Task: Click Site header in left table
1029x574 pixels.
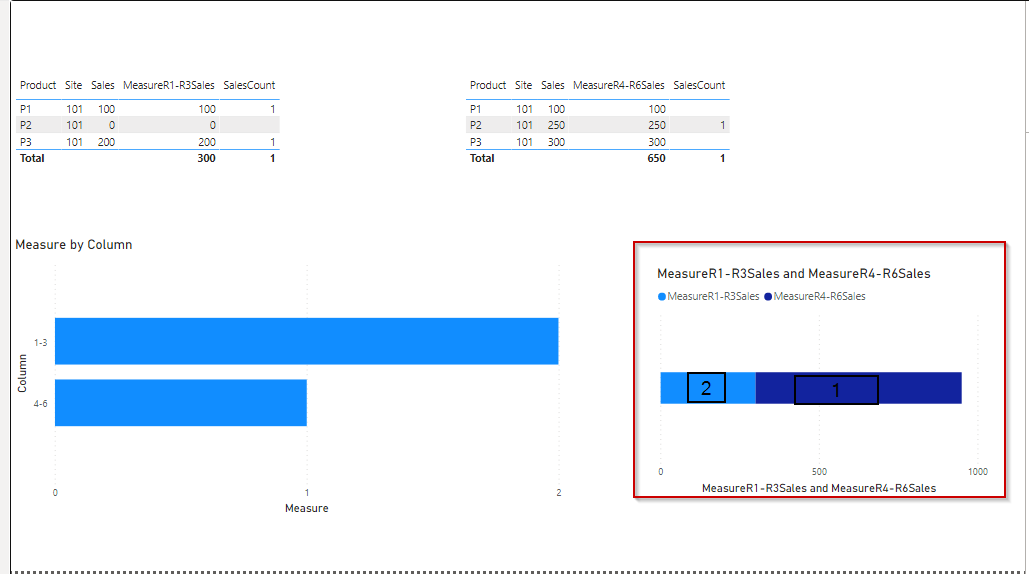Action: click(x=74, y=85)
